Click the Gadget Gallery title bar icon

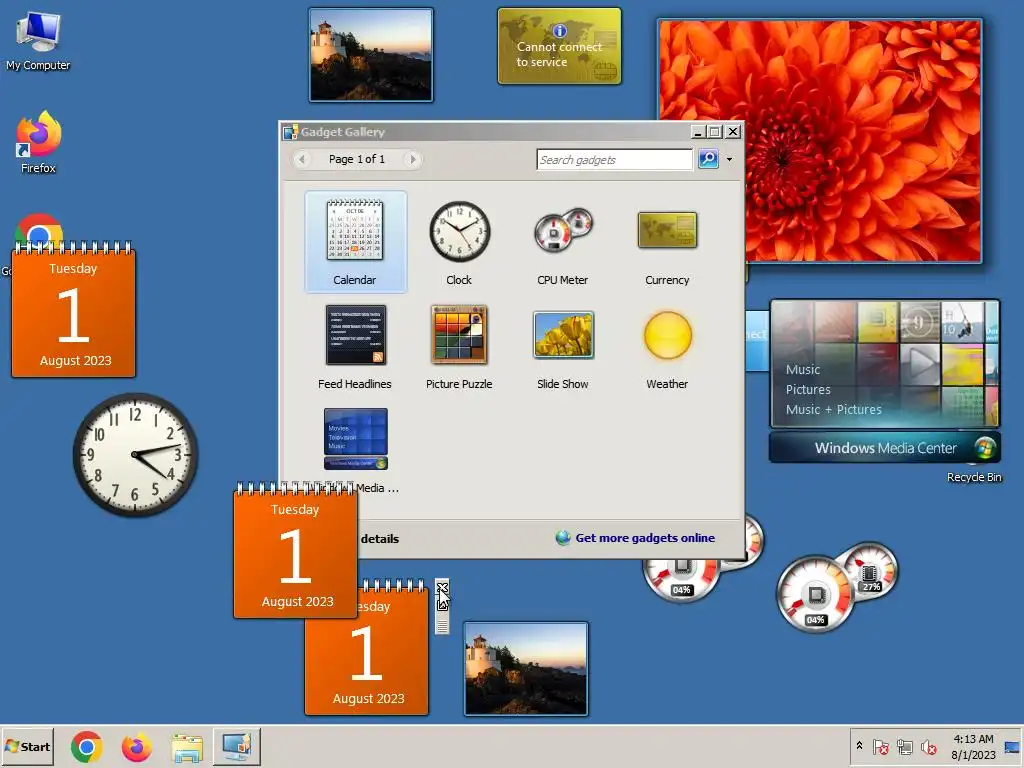point(291,132)
